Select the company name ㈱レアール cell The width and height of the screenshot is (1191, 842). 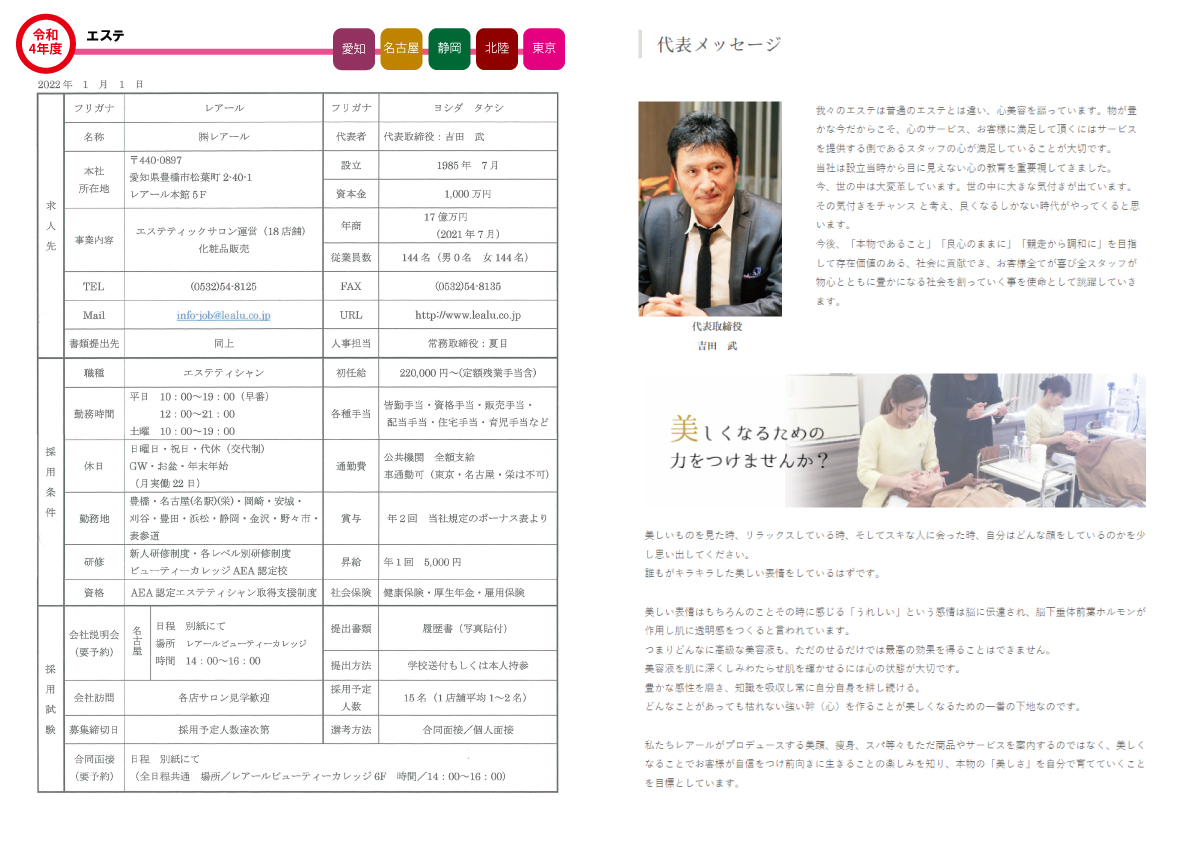pos(223,137)
